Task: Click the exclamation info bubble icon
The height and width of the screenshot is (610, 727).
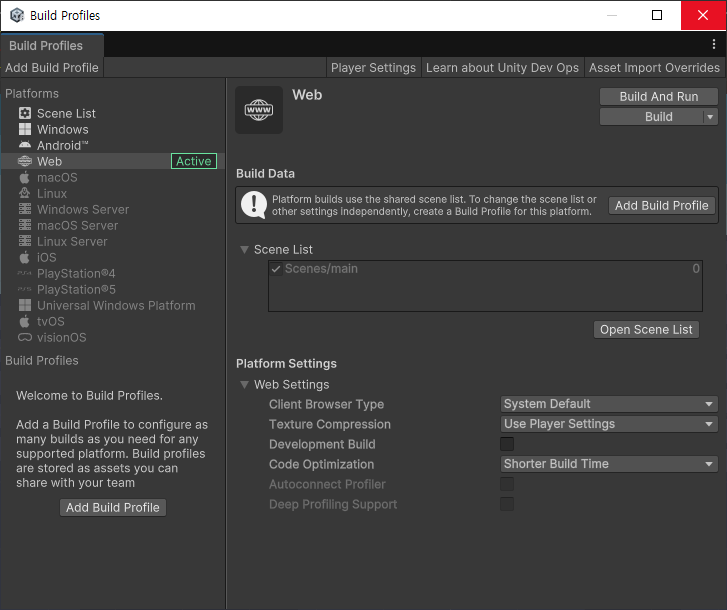Action: tap(254, 205)
